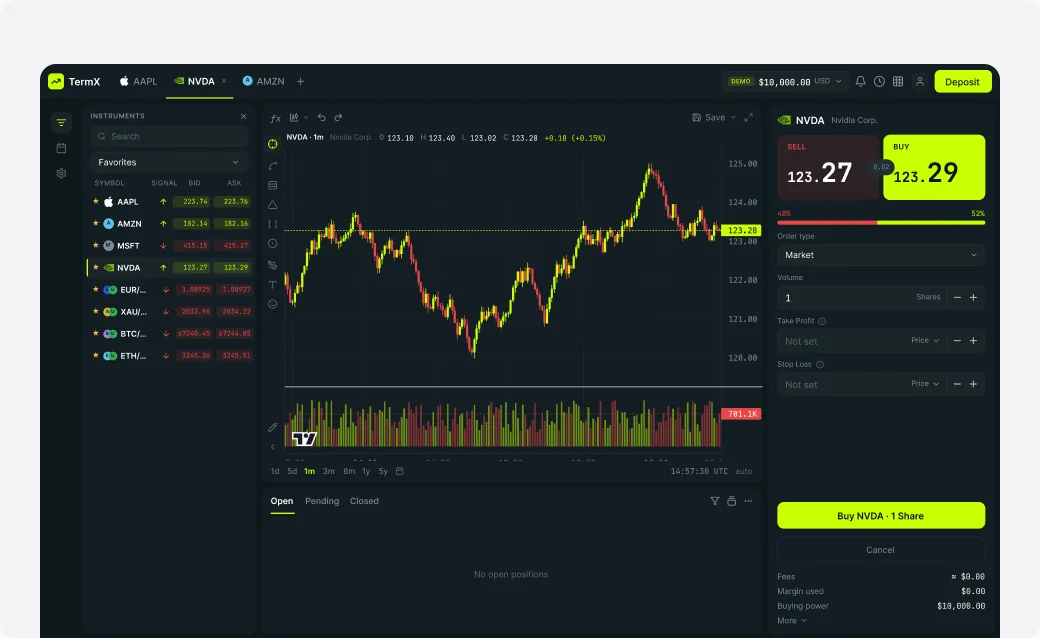This screenshot has width=1040, height=638.
Task: Open the instruments list sidebar icon
Action: point(61,123)
